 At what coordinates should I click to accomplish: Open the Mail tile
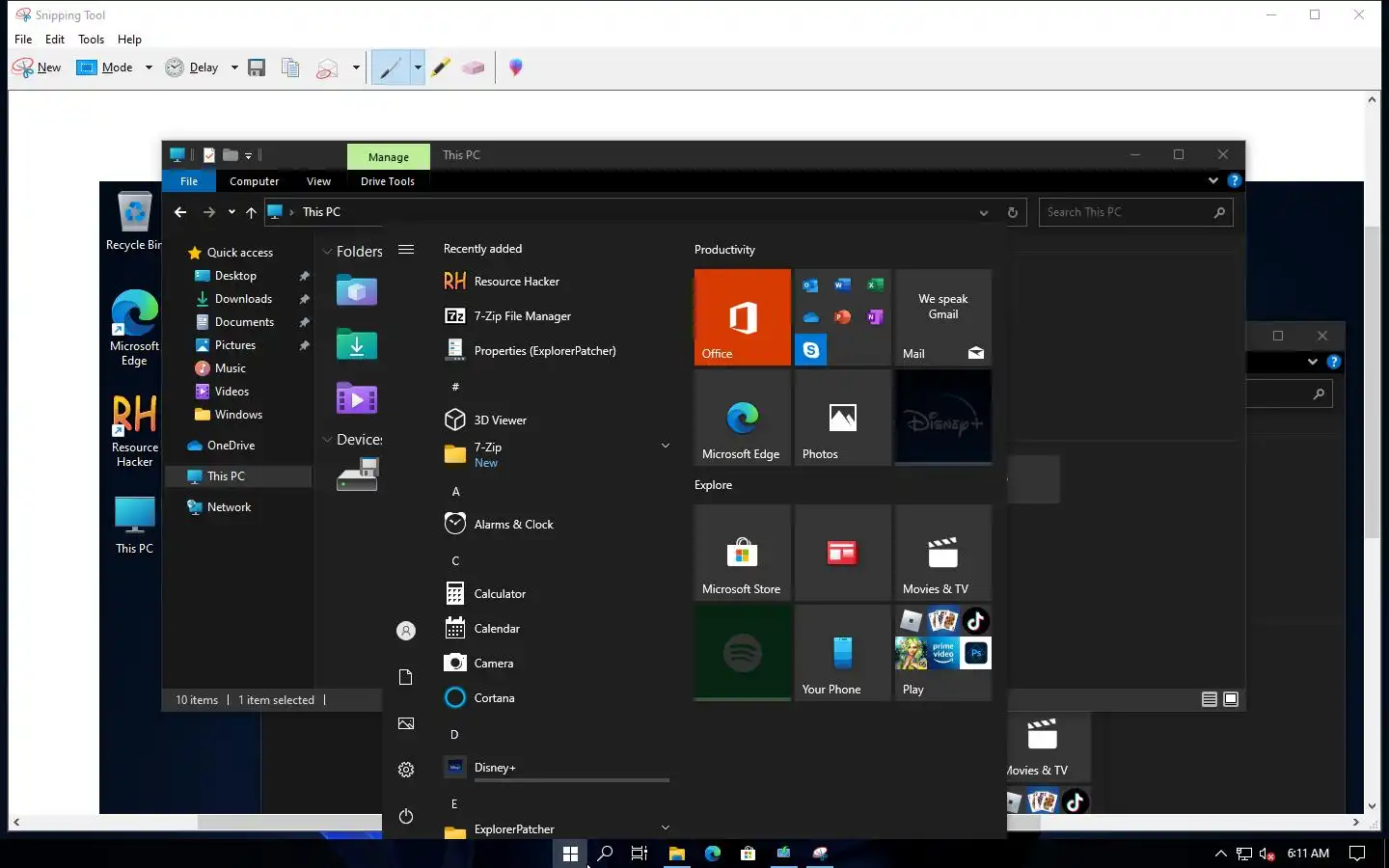point(943,317)
